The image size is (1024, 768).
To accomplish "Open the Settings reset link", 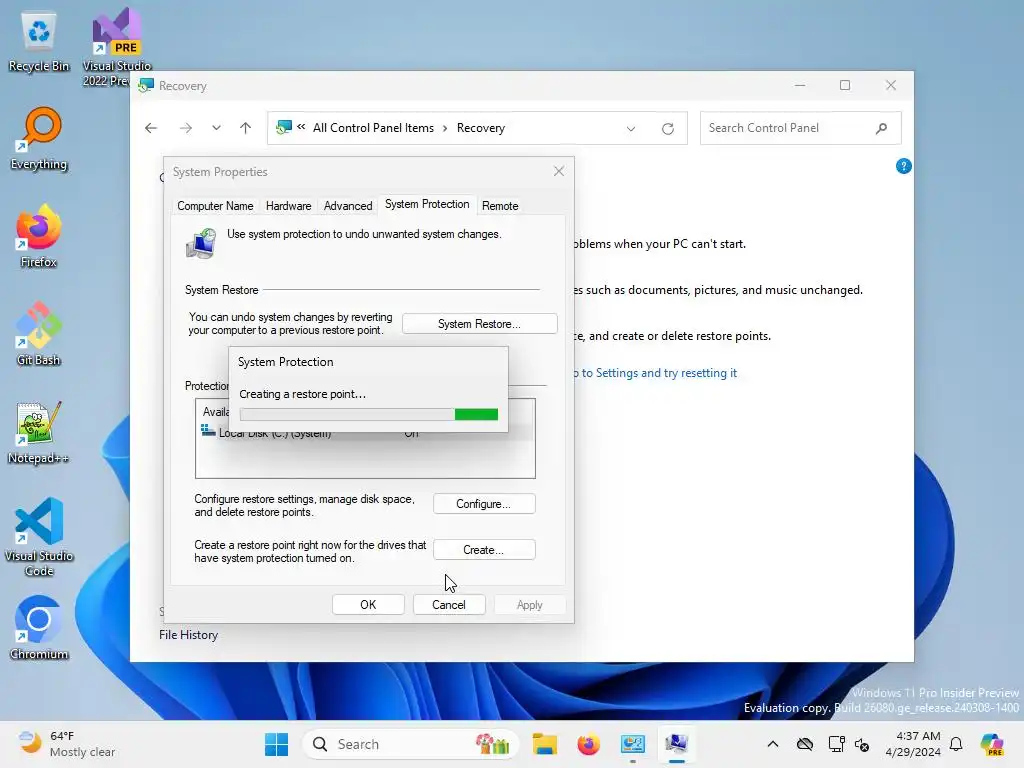I will point(654,373).
